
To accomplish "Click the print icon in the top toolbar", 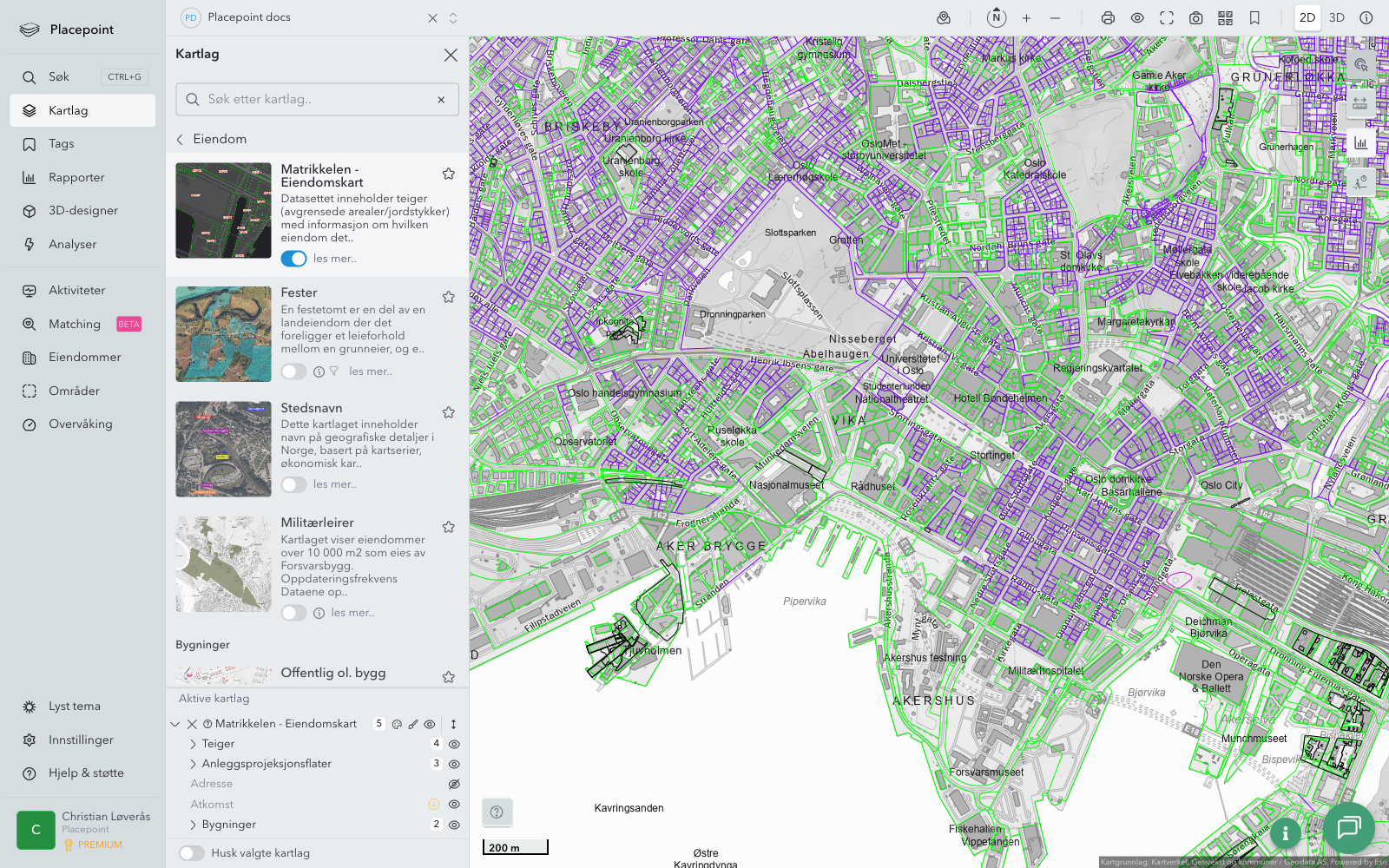I will click(x=1108, y=18).
